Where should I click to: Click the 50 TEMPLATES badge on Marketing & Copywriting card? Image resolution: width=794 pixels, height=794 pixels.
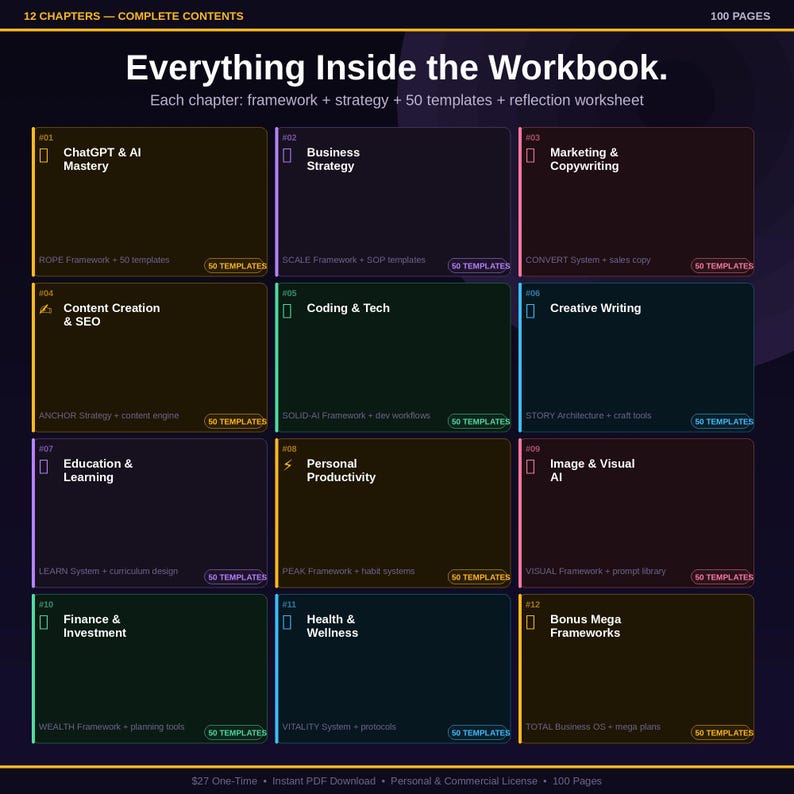(x=723, y=266)
